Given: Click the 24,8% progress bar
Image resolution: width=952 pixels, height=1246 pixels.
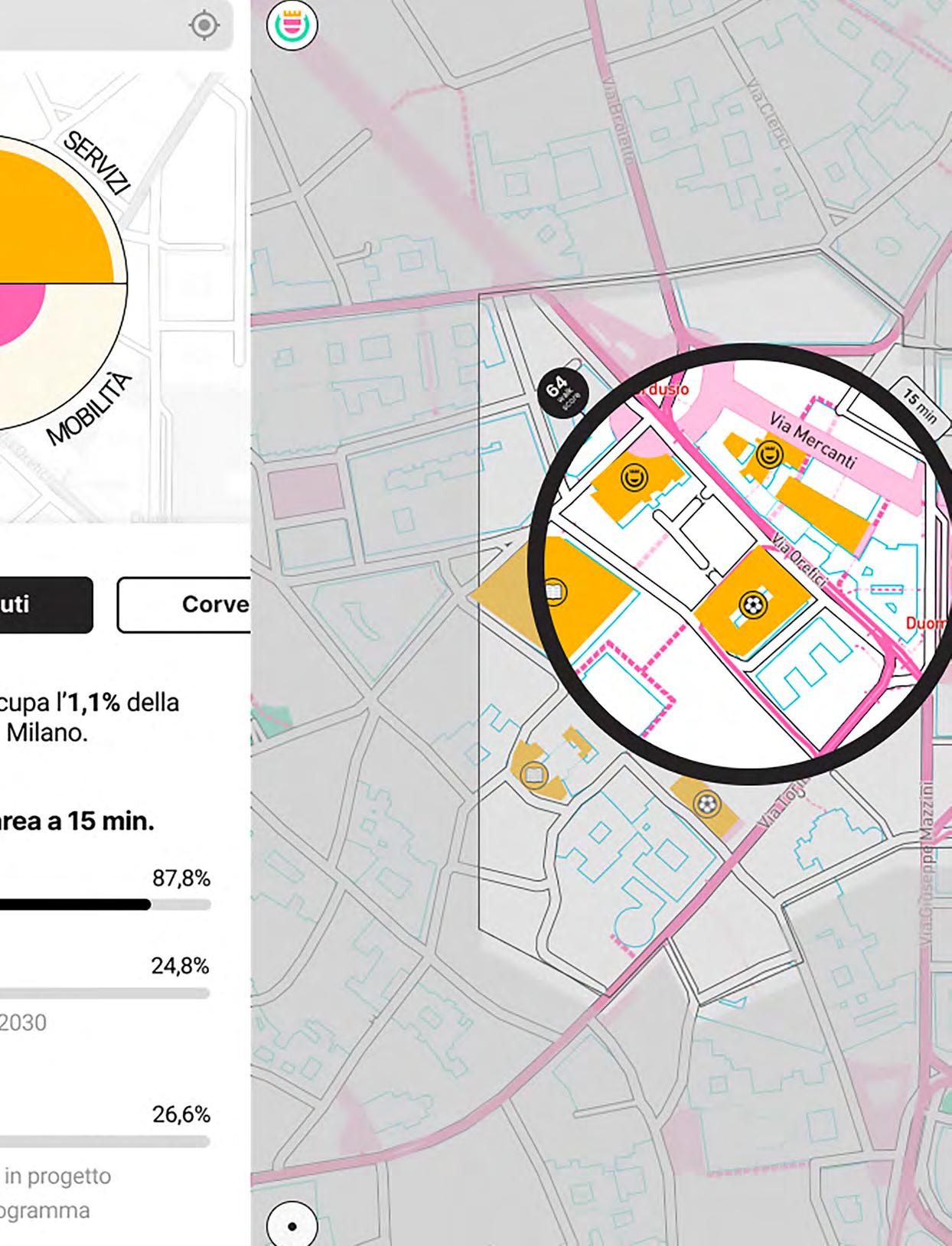Looking at the screenshot, I should tap(105, 993).
